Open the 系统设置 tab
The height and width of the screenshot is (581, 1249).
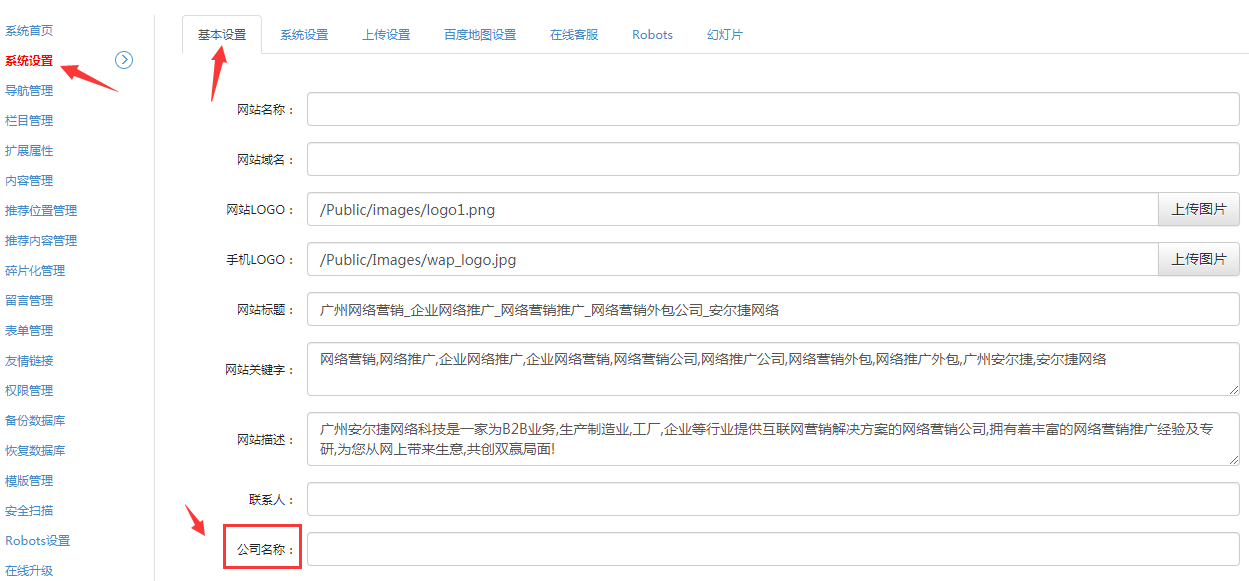click(304, 35)
